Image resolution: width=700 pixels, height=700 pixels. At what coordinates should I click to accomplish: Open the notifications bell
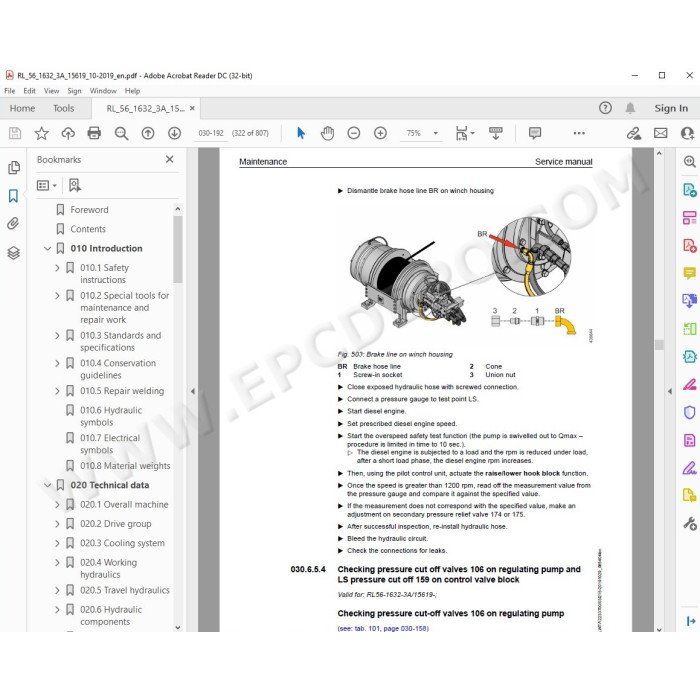point(630,108)
